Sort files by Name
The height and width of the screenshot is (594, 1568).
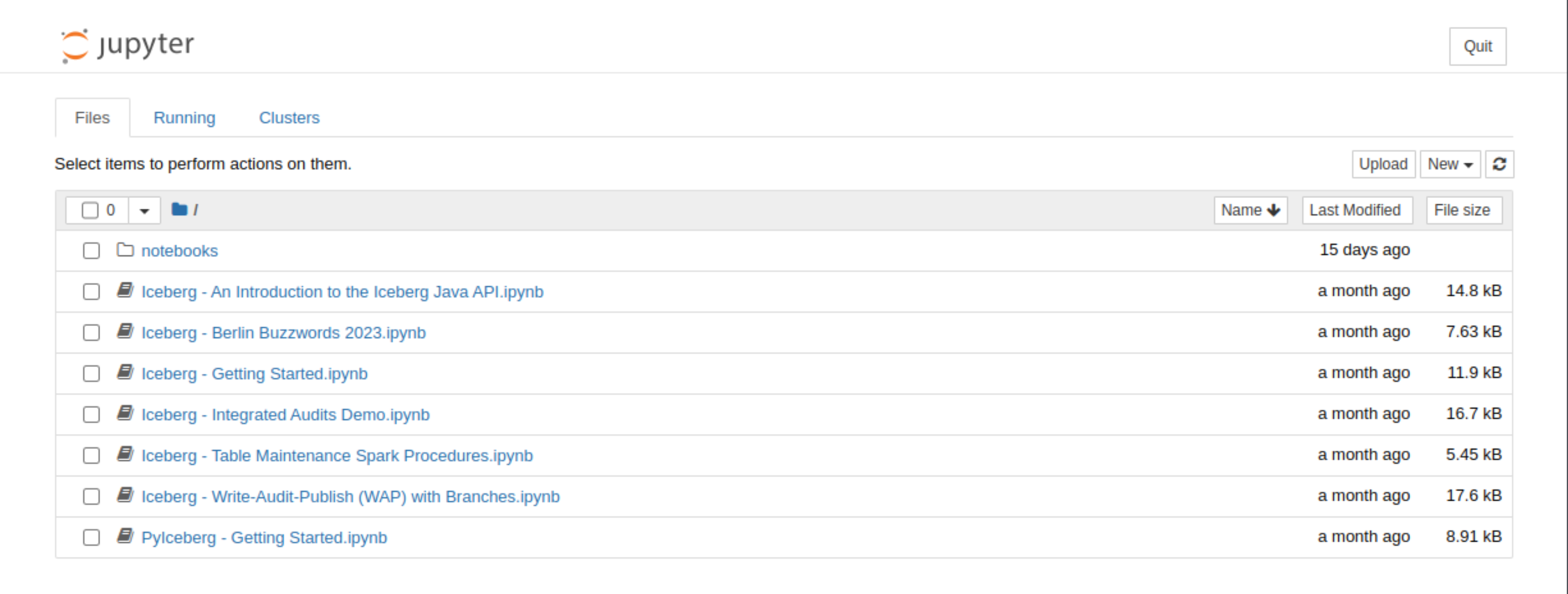point(1250,210)
